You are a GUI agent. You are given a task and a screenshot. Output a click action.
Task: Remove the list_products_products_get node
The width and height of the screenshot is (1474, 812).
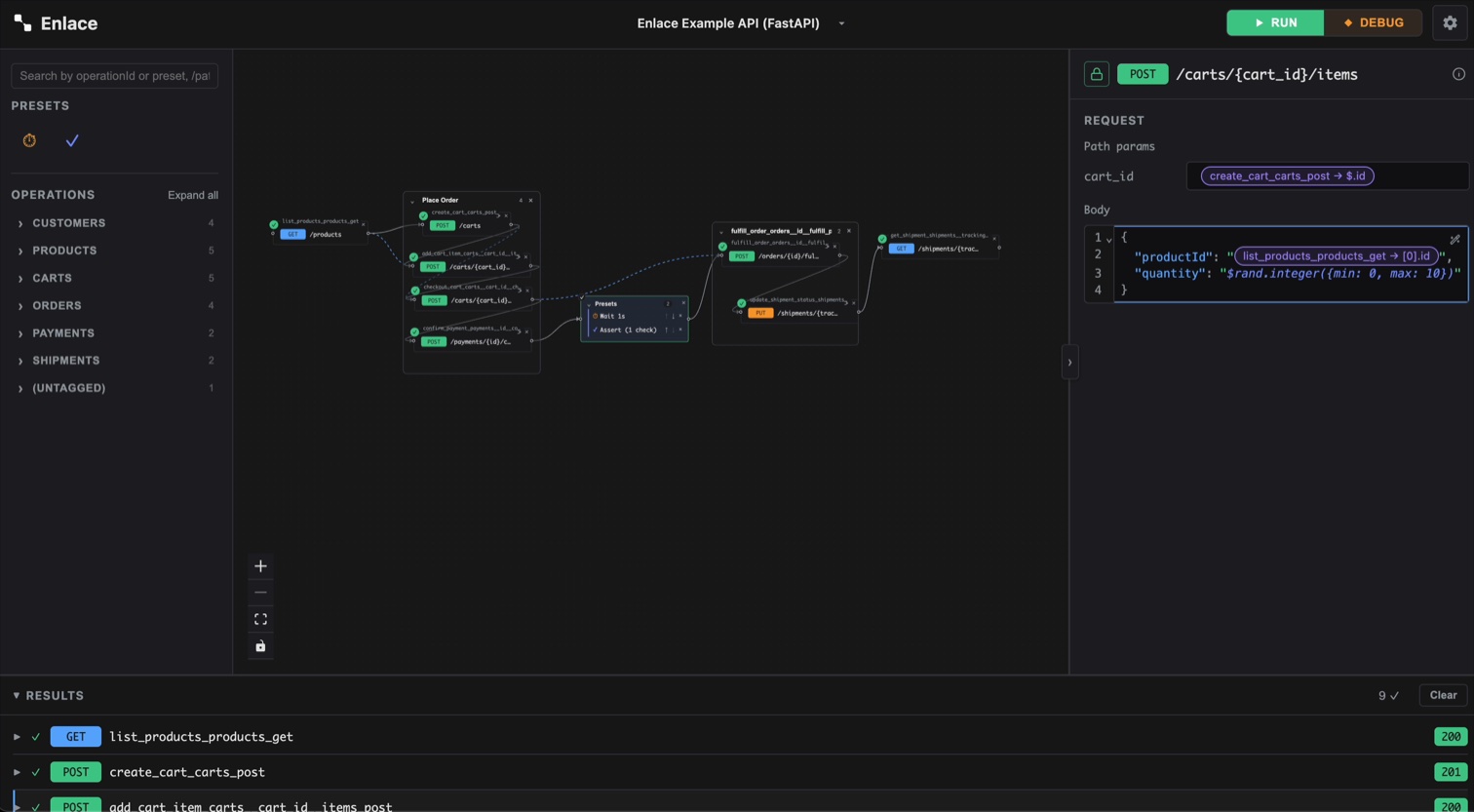tap(364, 224)
